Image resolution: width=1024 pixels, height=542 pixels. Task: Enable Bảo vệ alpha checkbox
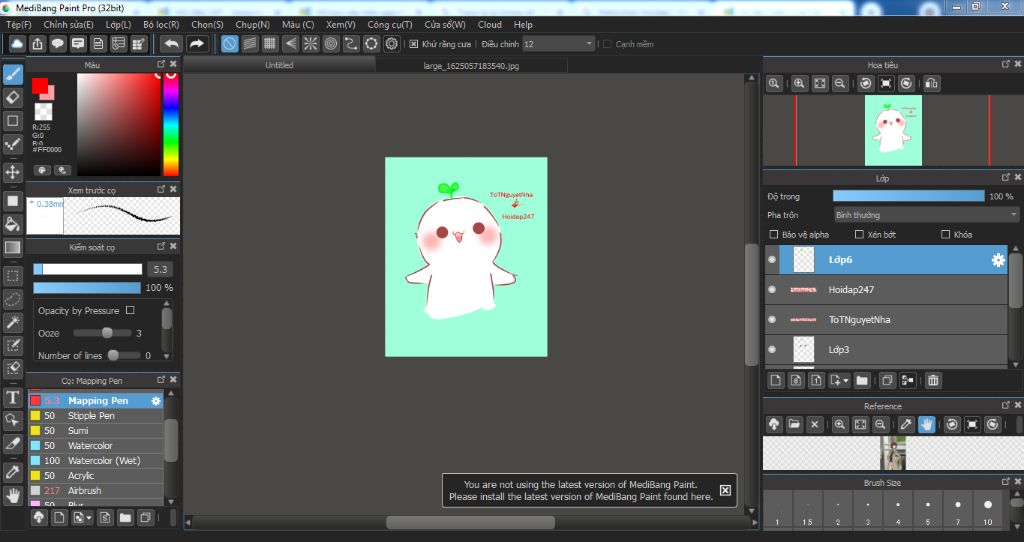click(x=774, y=234)
